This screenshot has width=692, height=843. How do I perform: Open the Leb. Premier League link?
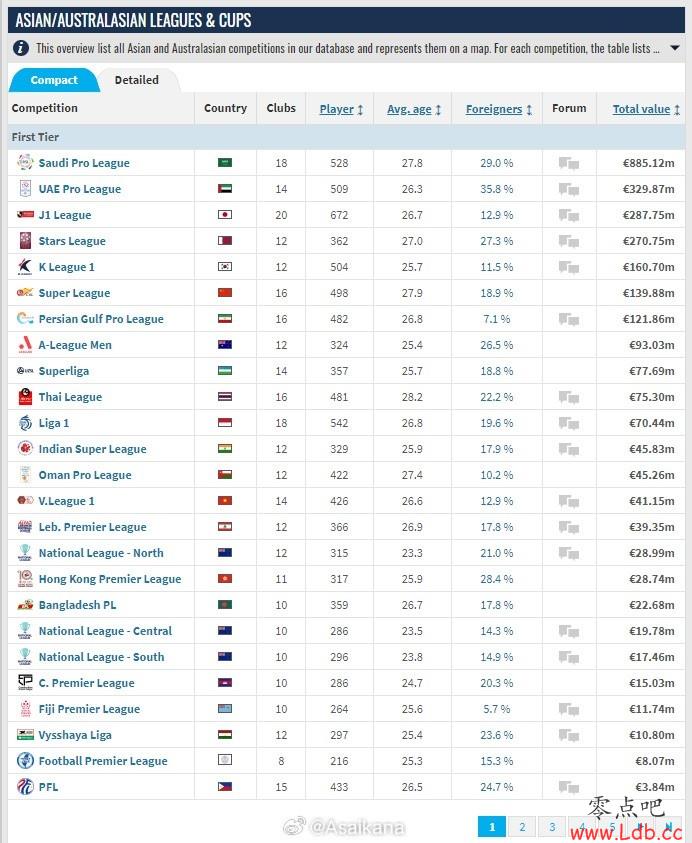point(92,527)
